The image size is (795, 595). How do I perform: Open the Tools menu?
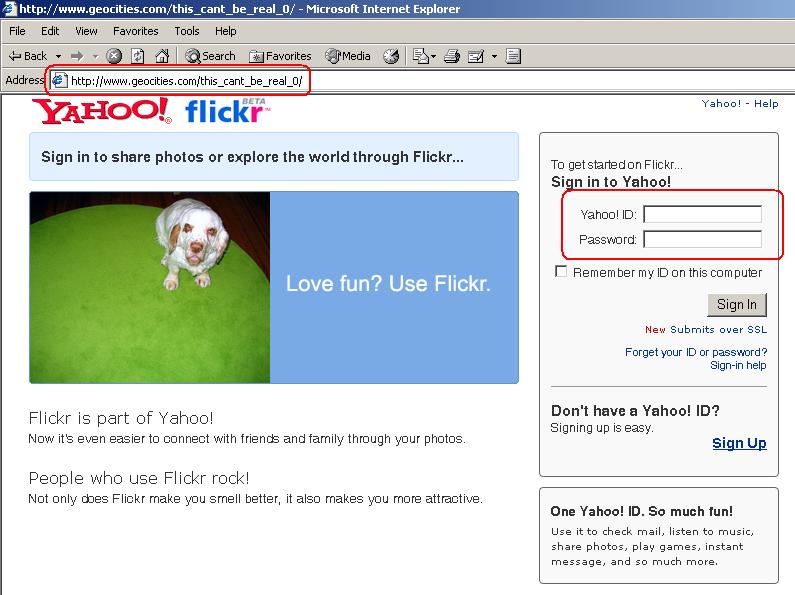pyautogui.click(x=187, y=31)
